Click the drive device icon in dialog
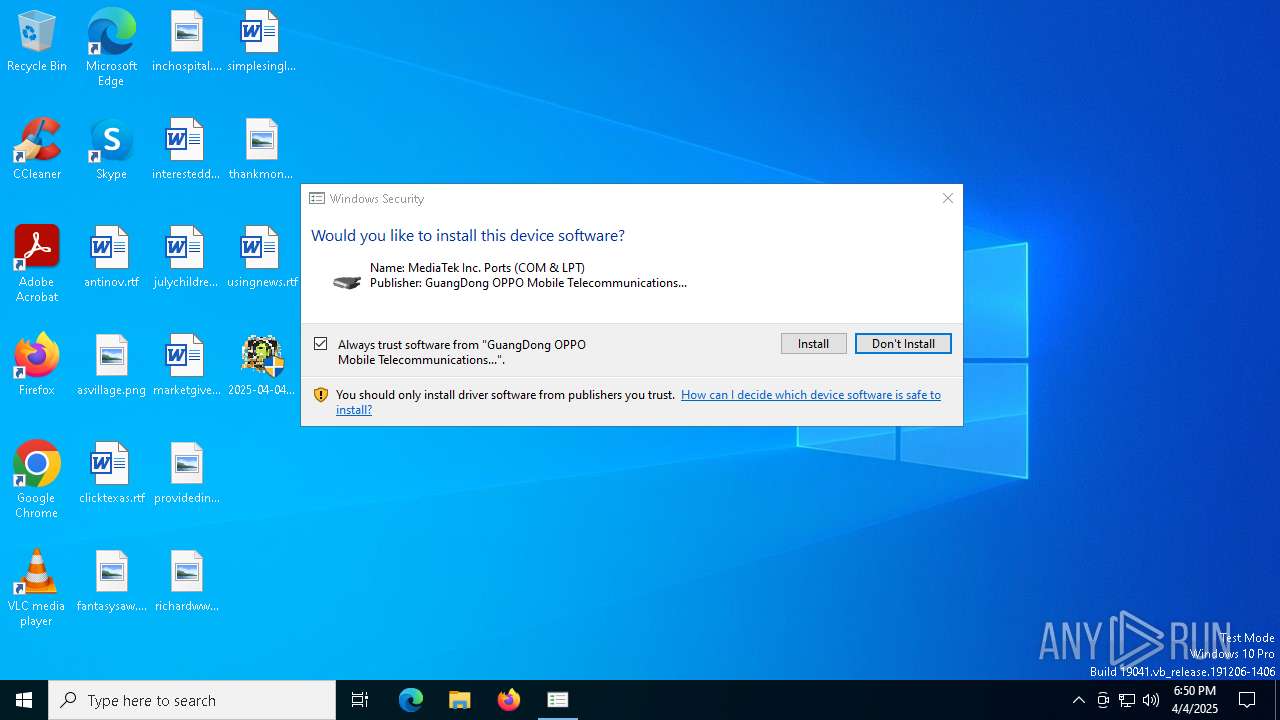Screen dimensions: 1280x720 pyautogui.click(x=346, y=282)
